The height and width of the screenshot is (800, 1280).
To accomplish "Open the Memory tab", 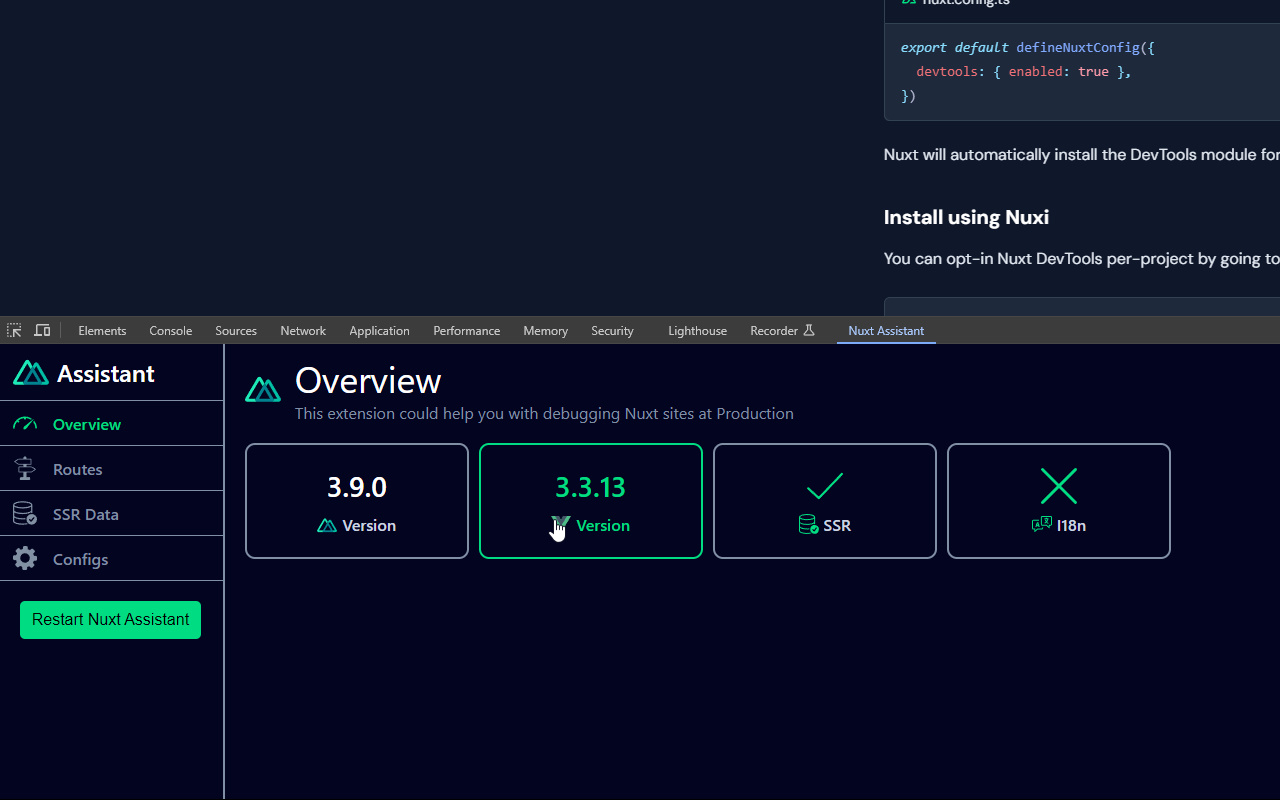I will (545, 331).
